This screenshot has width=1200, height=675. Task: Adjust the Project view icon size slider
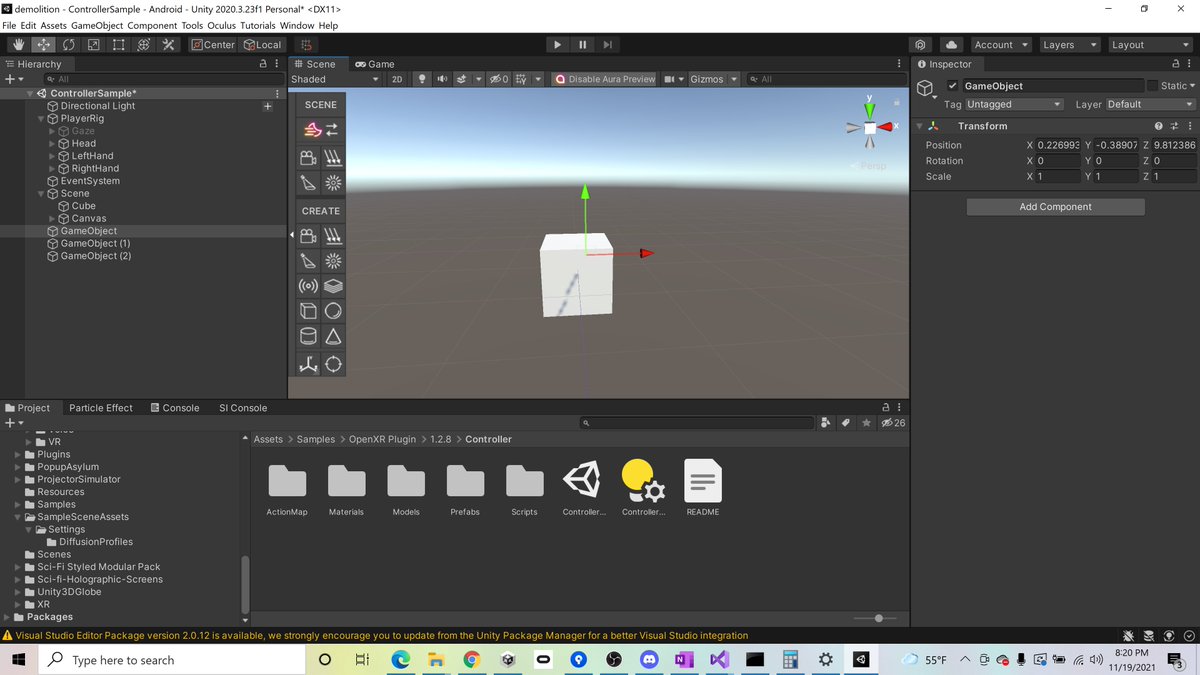point(878,618)
